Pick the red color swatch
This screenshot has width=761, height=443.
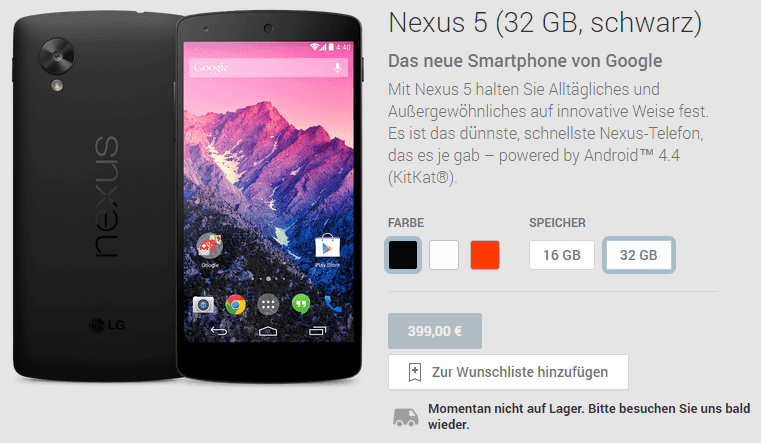tap(484, 255)
